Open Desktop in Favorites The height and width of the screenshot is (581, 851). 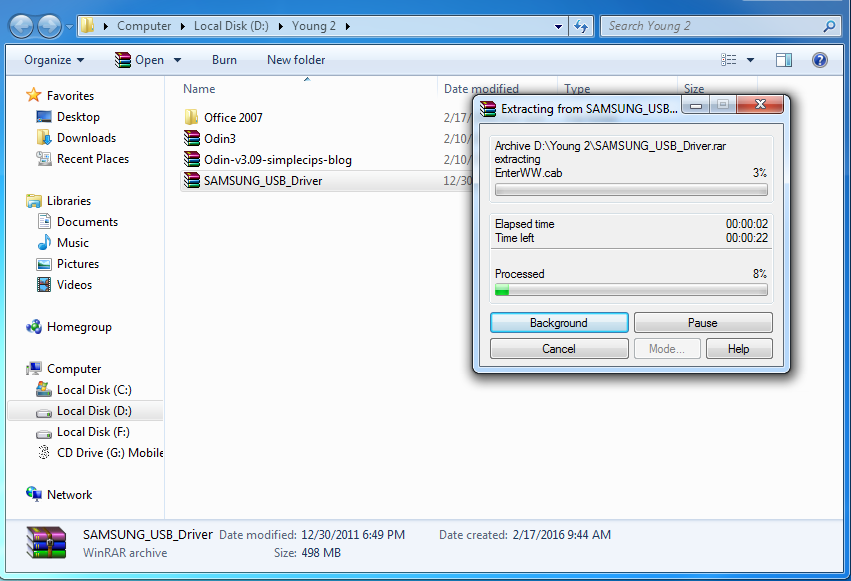pyautogui.click(x=78, y=117)
